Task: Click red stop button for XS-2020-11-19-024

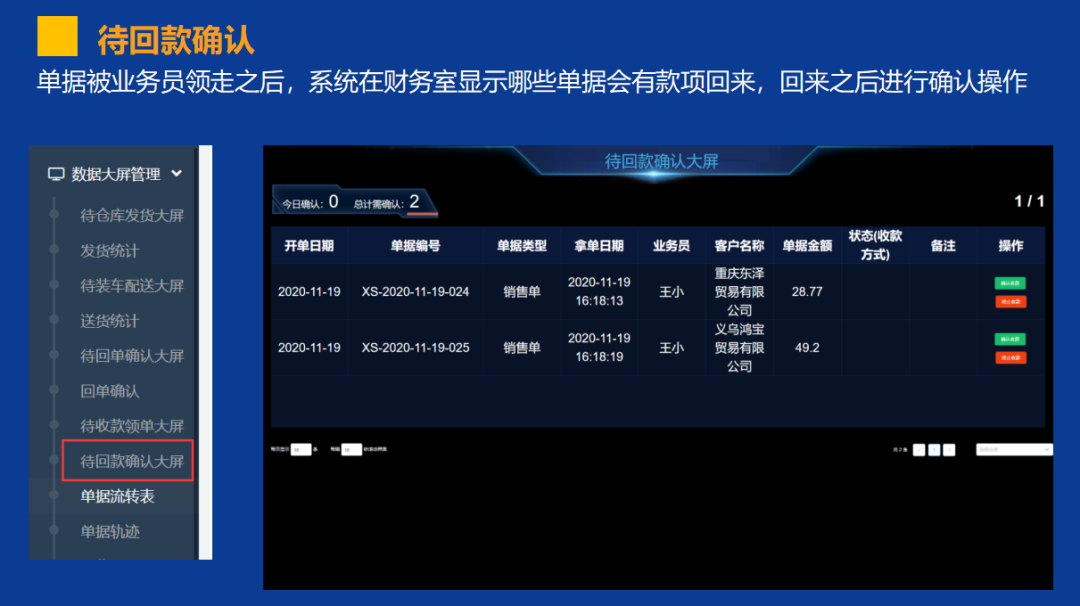Action: click(1010, 302)
